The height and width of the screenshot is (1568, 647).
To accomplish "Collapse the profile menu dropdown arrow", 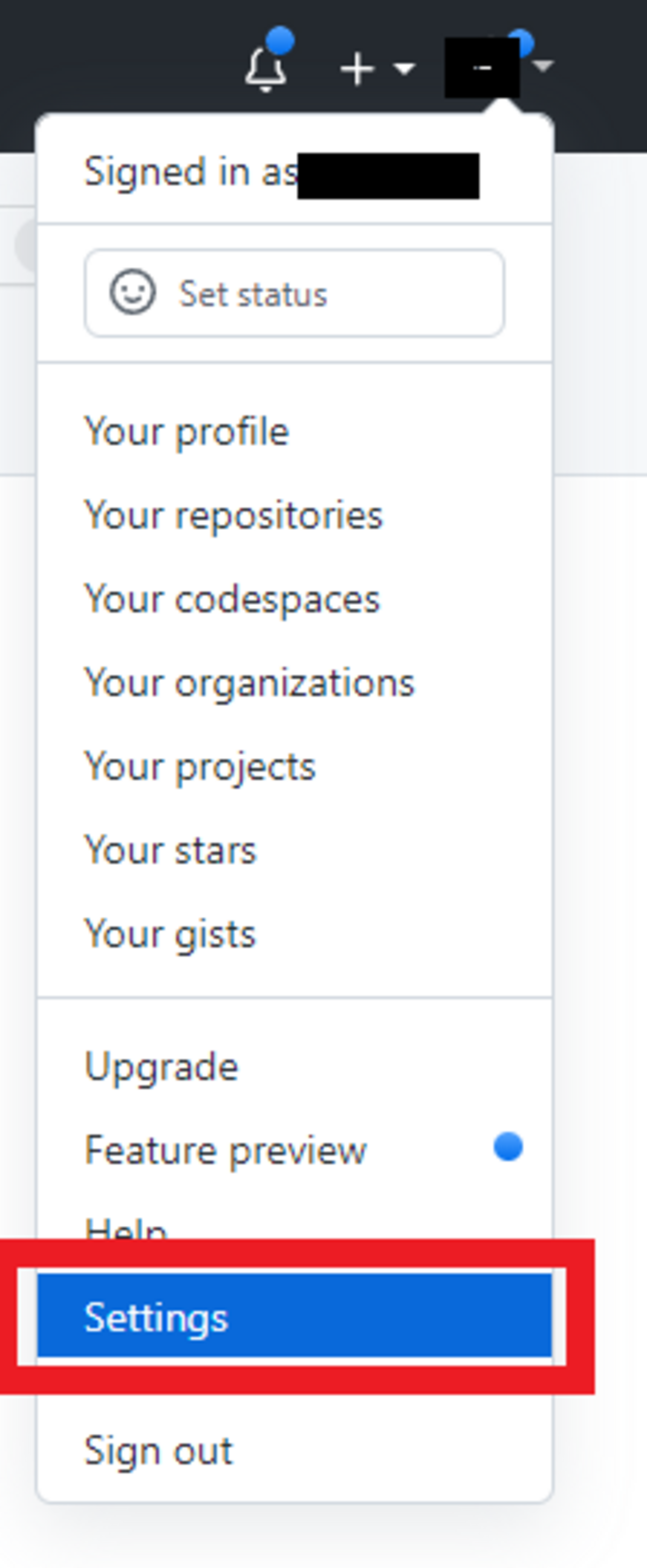I will 543,66.
